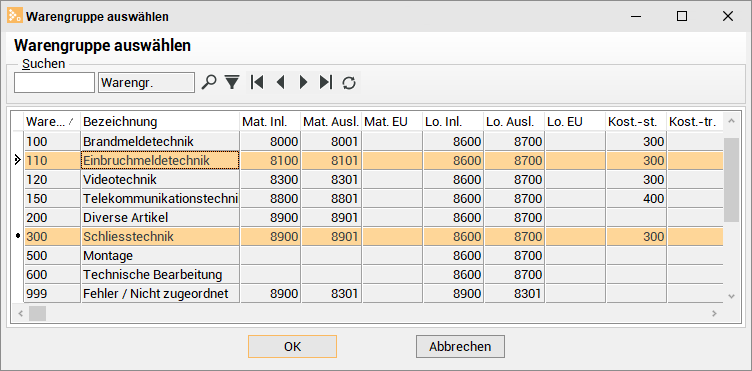Go to previous record arrow
Image resolution: width=752 pixels, height=371 pixels.
281,82
